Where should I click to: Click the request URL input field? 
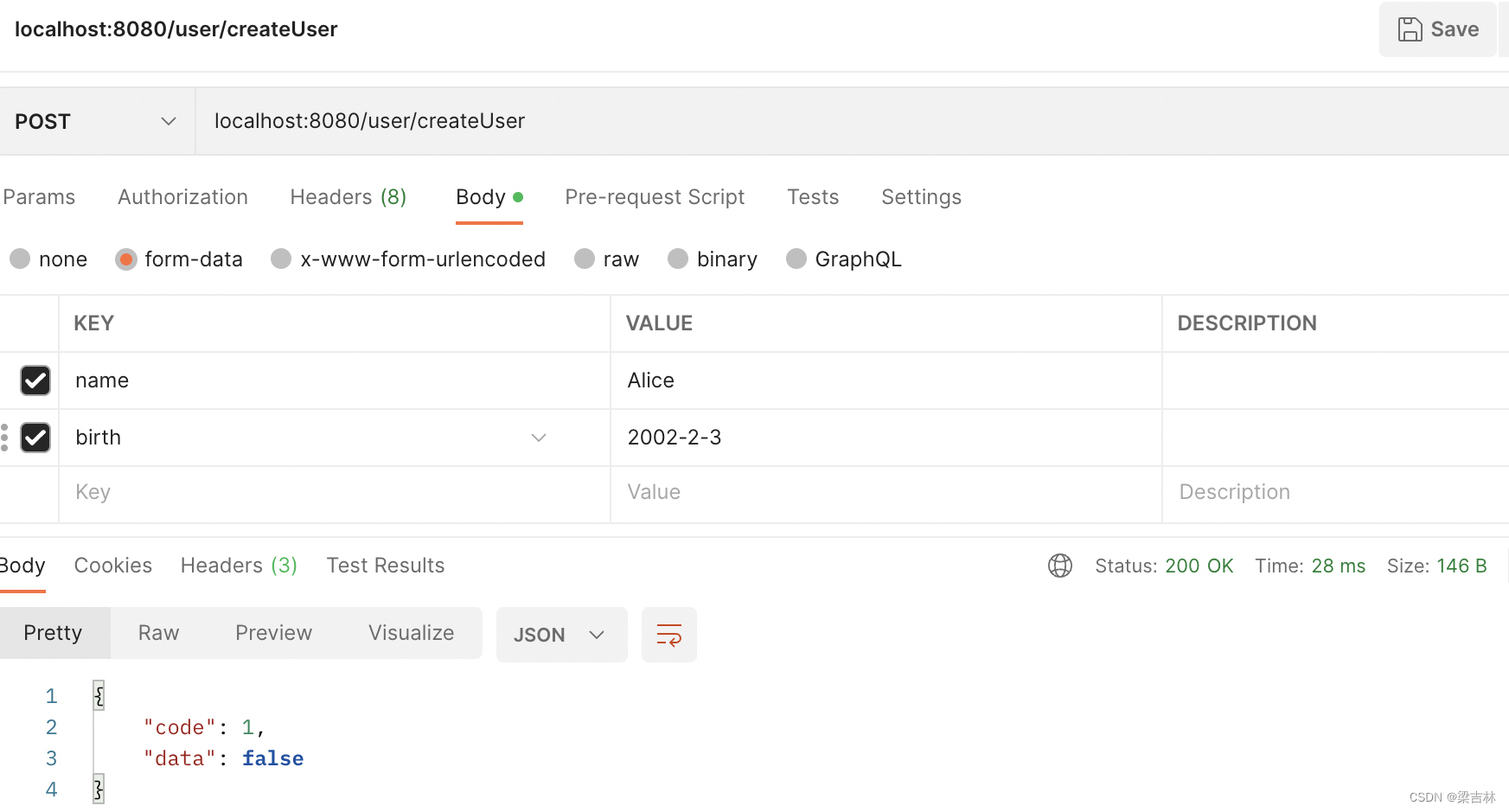tap(852, 121)
